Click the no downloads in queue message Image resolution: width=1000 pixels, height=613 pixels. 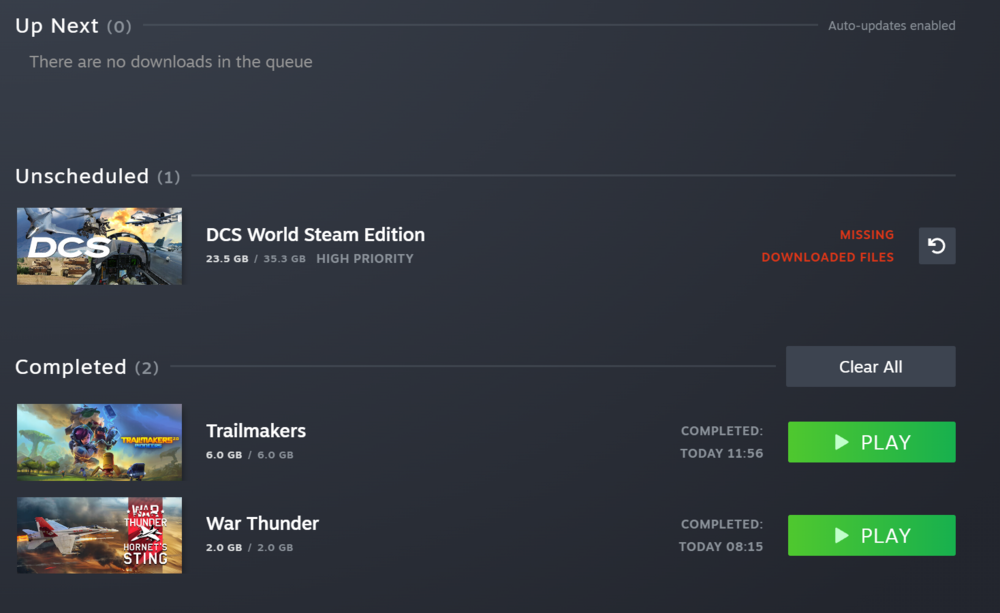171,62
